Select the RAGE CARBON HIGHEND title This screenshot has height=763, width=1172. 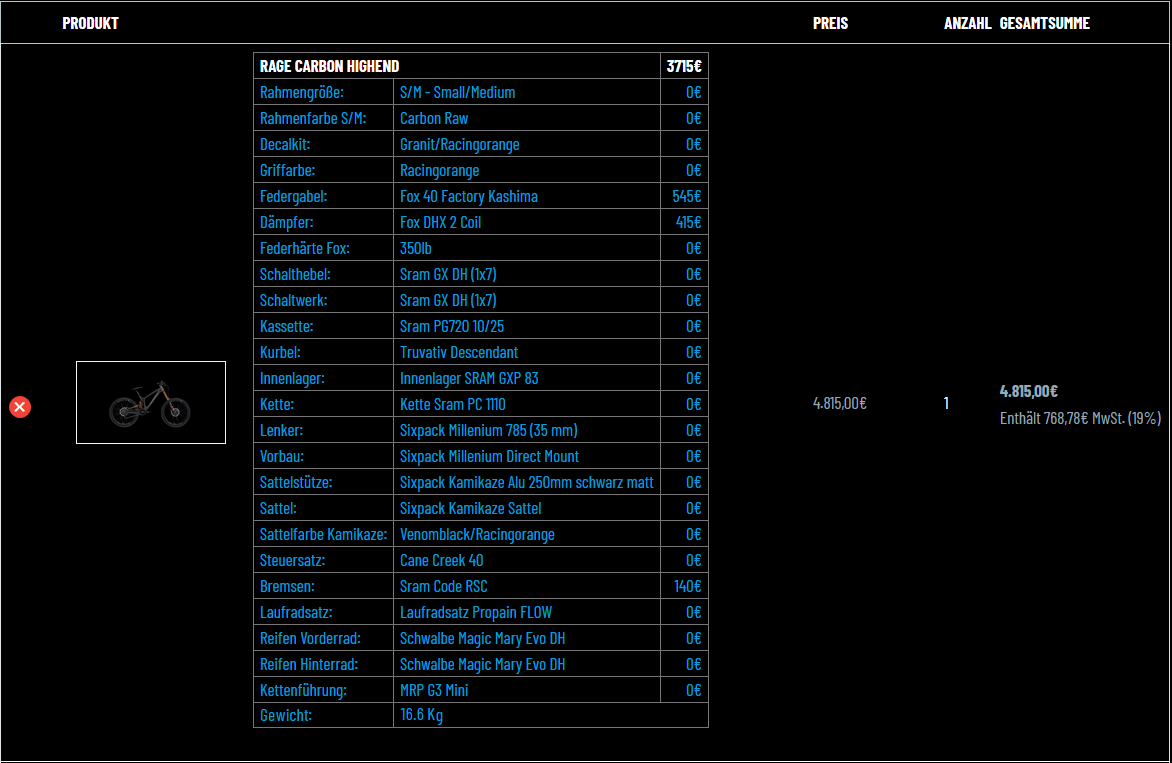click(x=329, y=66)
